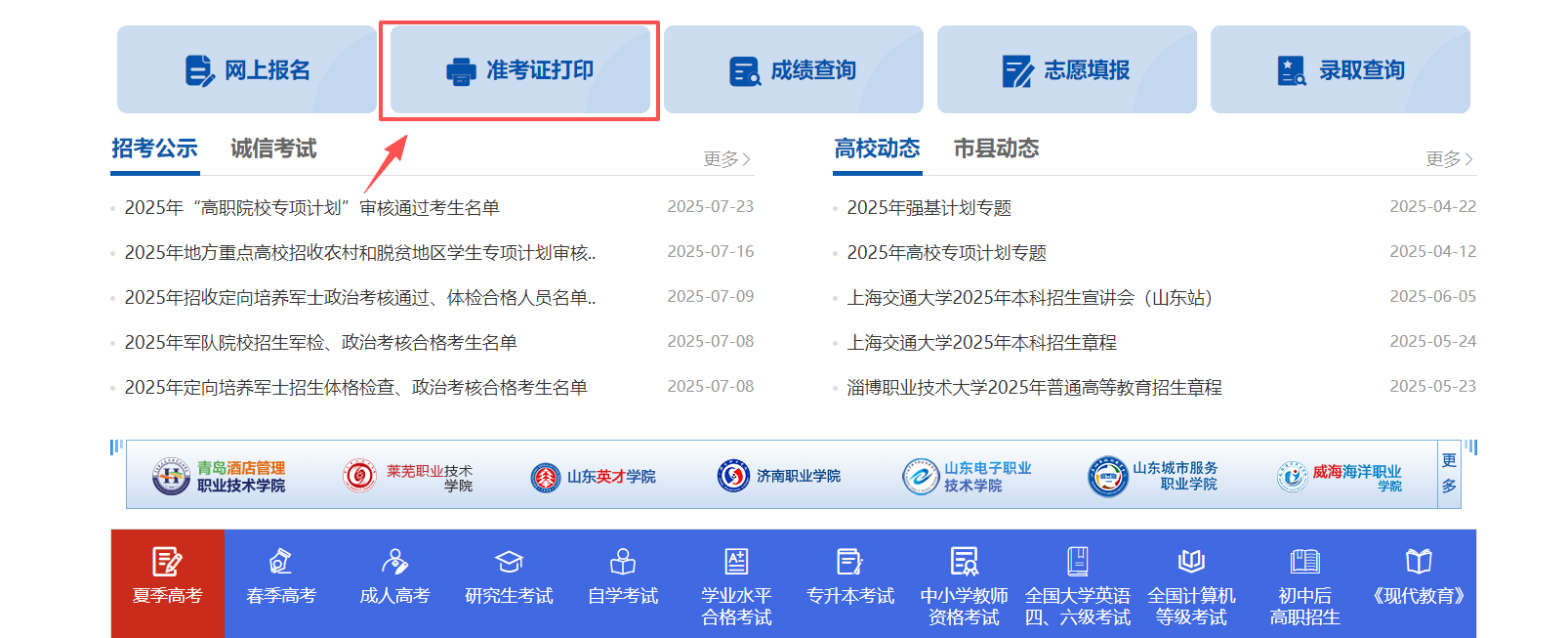Viewport: 1568px width, 638px height.
Task: Click date 2025-04-12 in 高校动态 list
Action: [x=1433, y=252]
